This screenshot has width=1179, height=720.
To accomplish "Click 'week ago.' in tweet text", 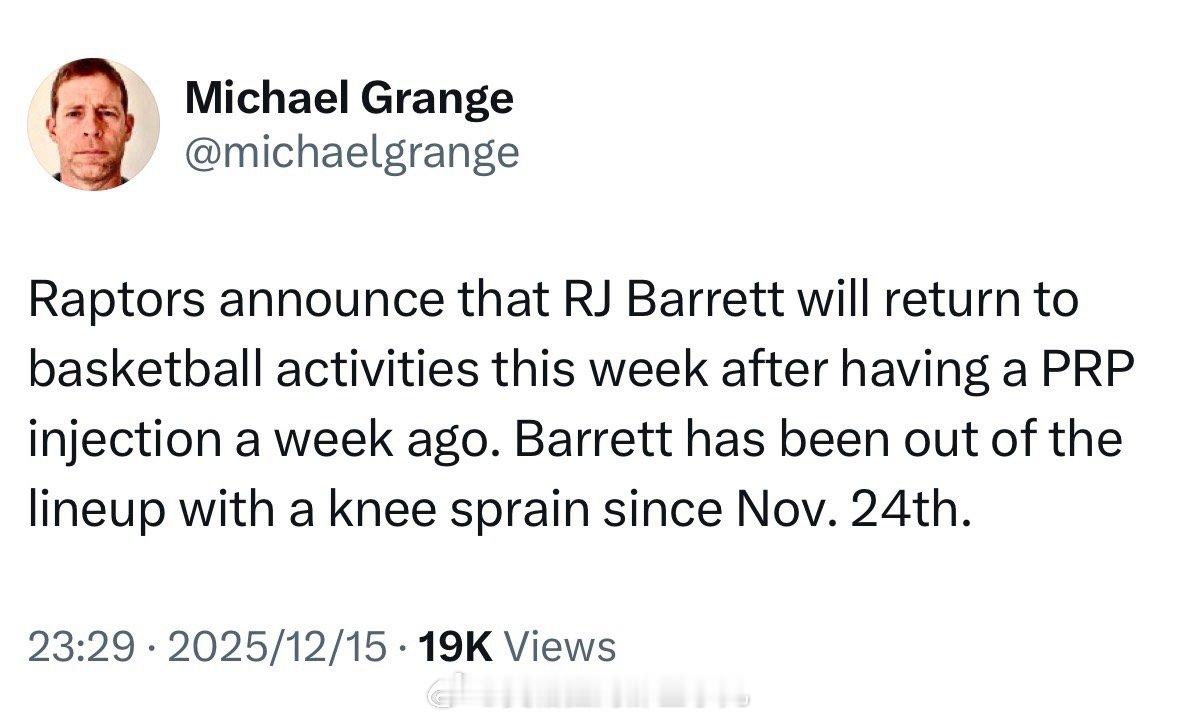I will (x=389, y=440).
